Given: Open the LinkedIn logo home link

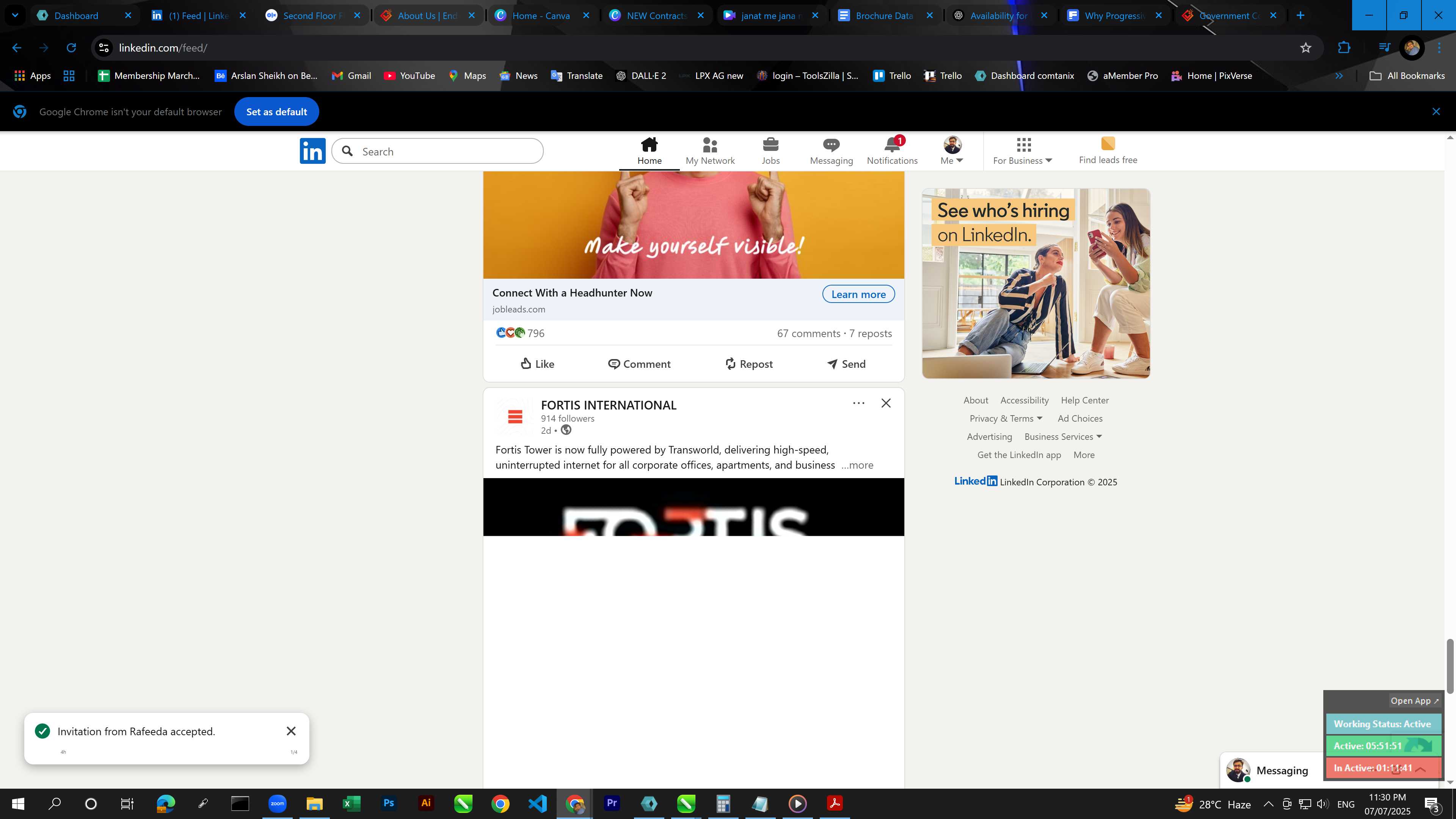Looking at the screenshot, I should pyautogui.click(x=312, y=151).
